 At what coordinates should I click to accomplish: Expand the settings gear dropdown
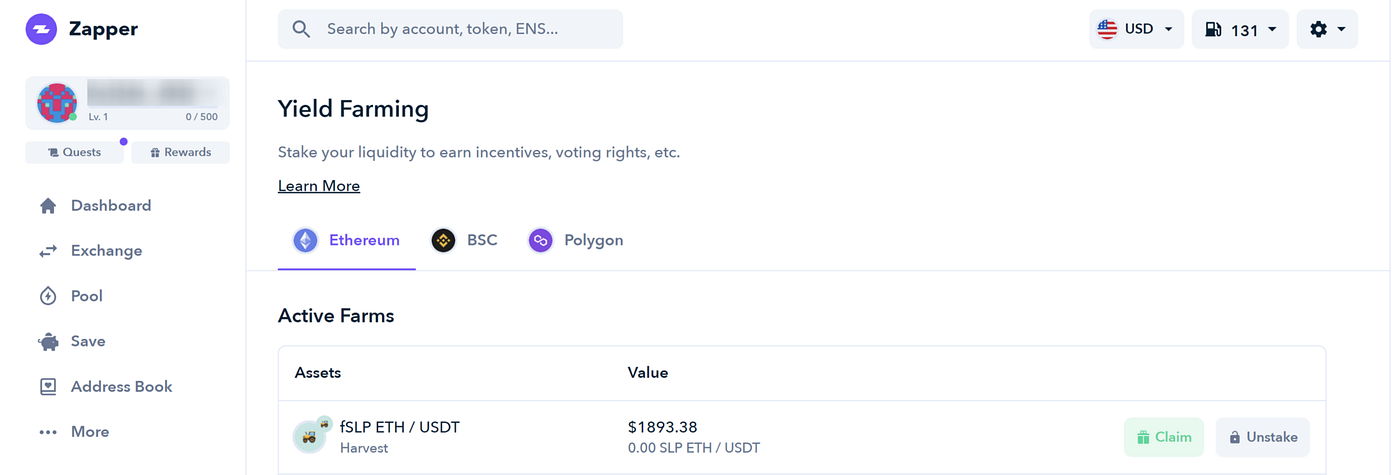point(1327,29)
